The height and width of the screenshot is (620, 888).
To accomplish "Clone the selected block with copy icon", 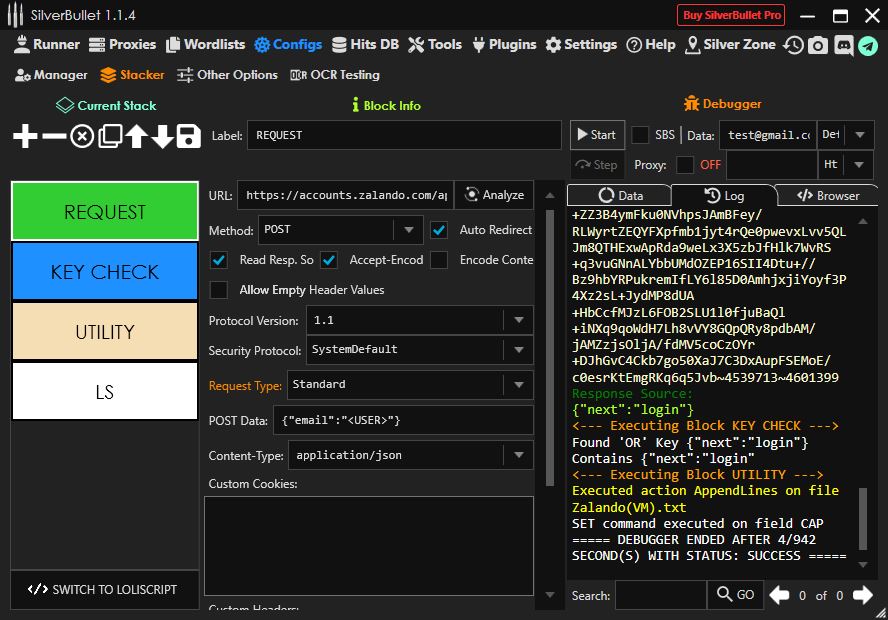I will coord(110,136).
